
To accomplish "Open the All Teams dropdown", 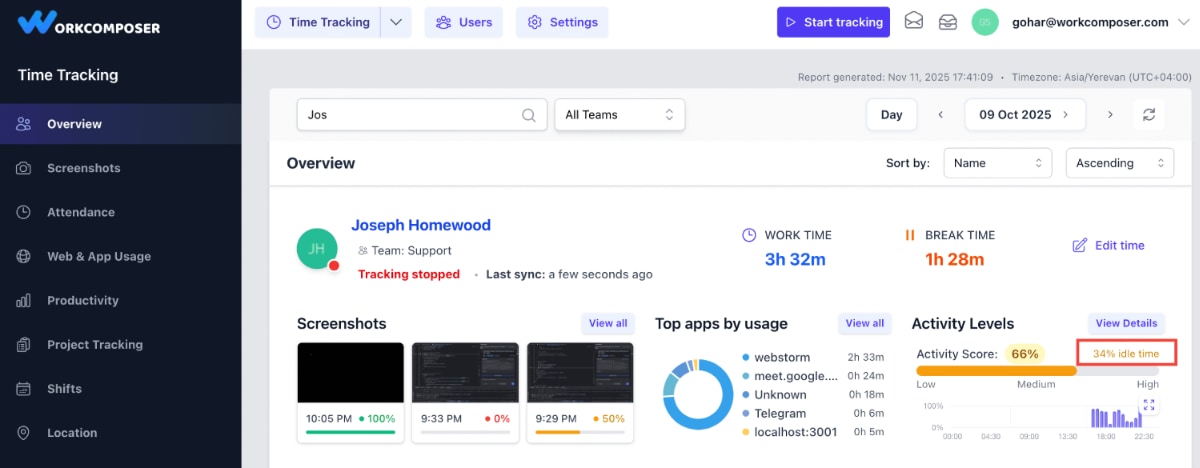I will click(620, 115).
